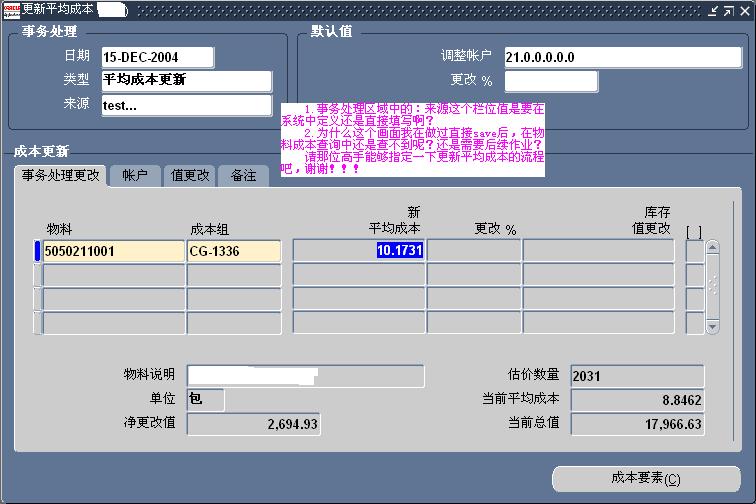Open the 备注 tab

243,176
